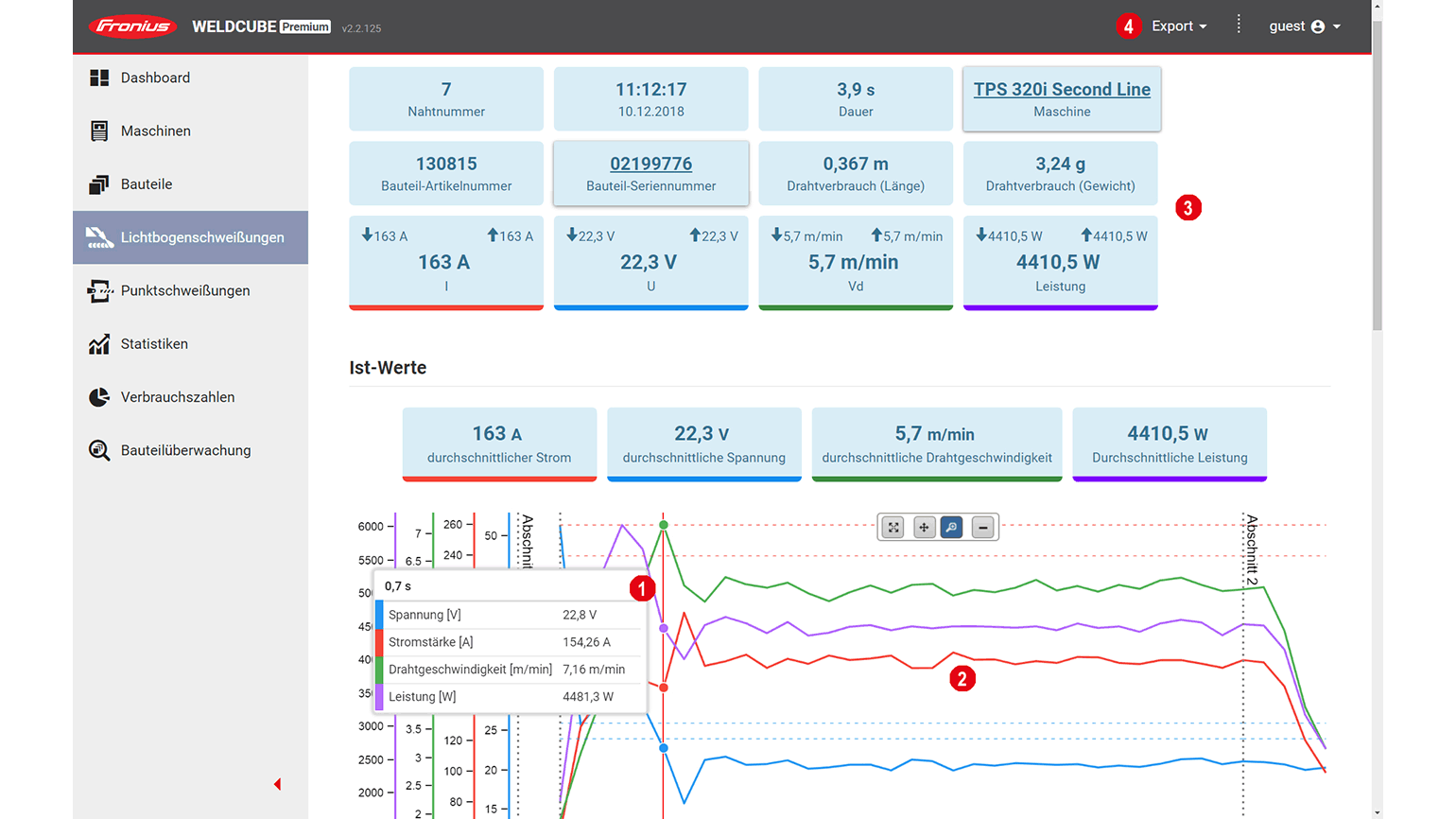This screenshot has height=819, width=1456.
Task: Go to Dashboard in the sidebar
Action: pos(155,78)
